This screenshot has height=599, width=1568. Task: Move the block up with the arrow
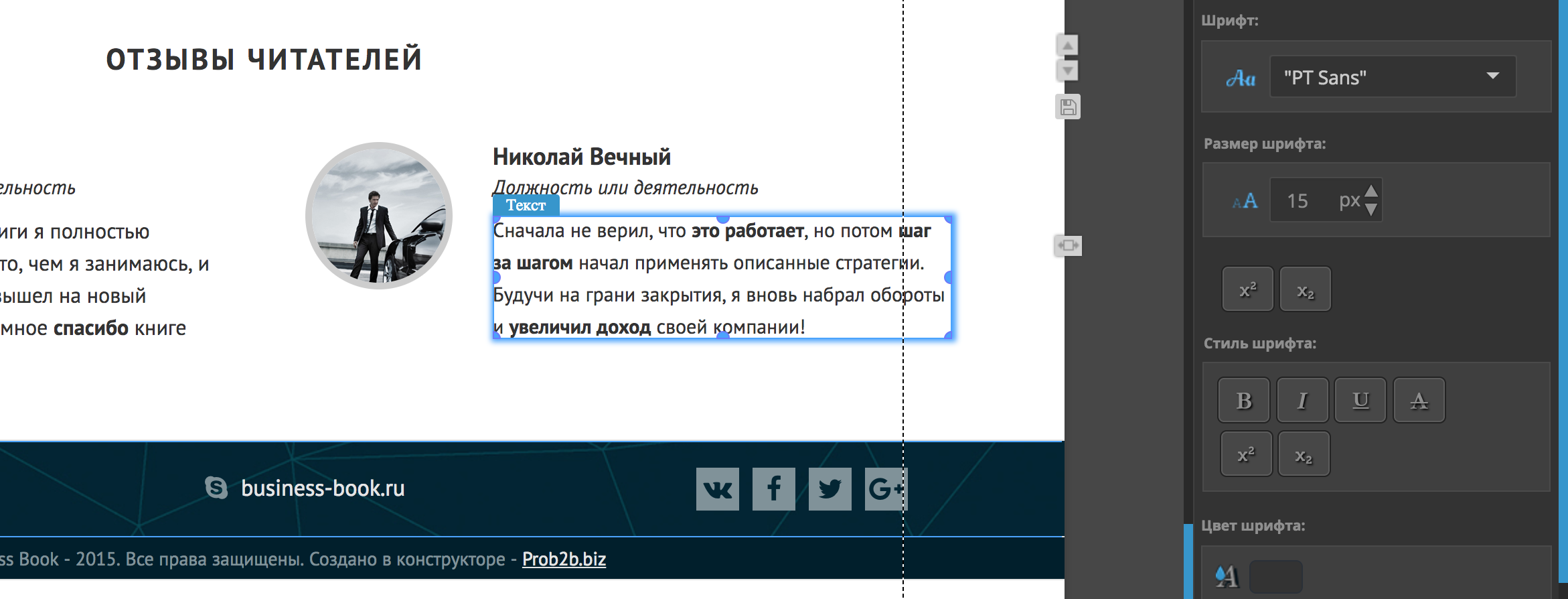(x=1067, y=46)
